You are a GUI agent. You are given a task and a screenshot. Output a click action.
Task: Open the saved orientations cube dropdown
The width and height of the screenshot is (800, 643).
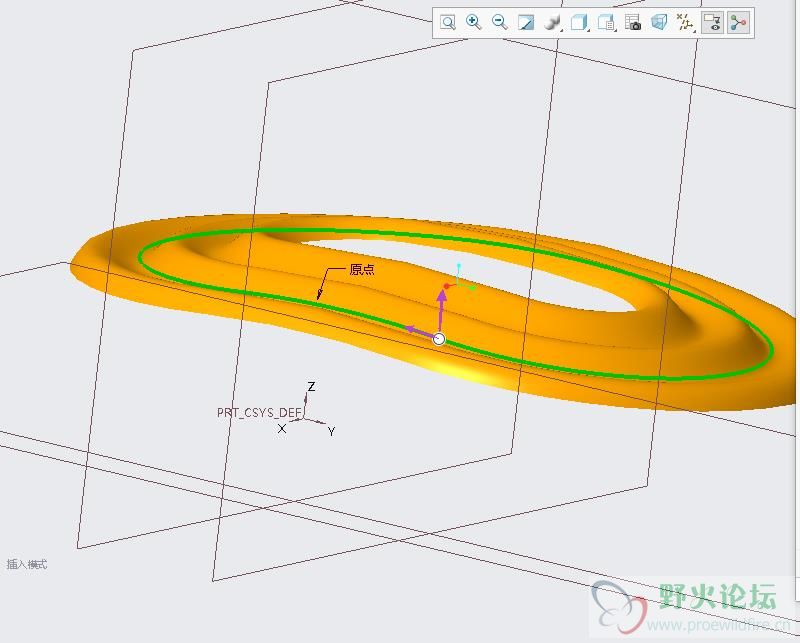coord(579,22)
